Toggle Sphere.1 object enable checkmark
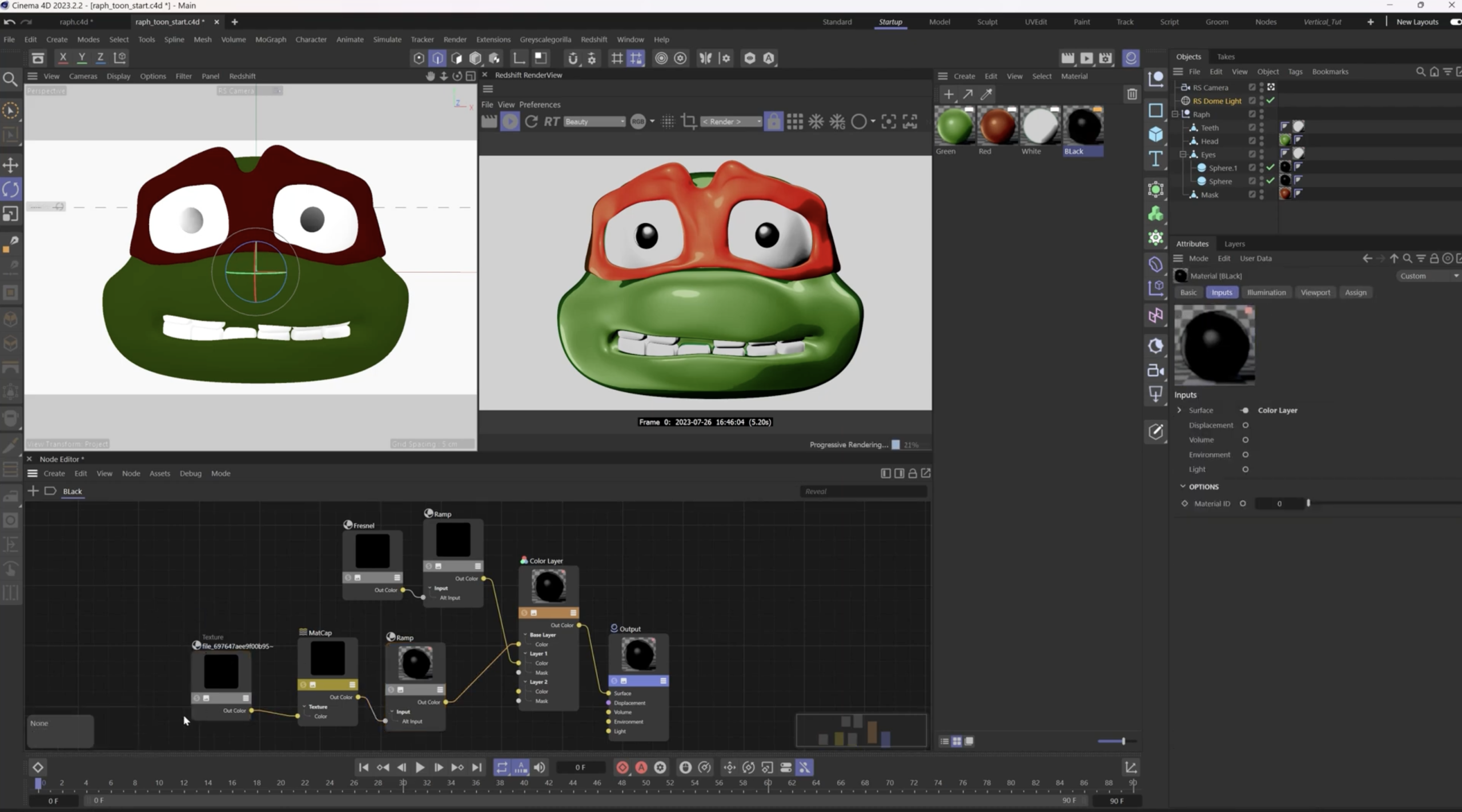The width and height of the screenshot is (1462, 812). 1271,167
